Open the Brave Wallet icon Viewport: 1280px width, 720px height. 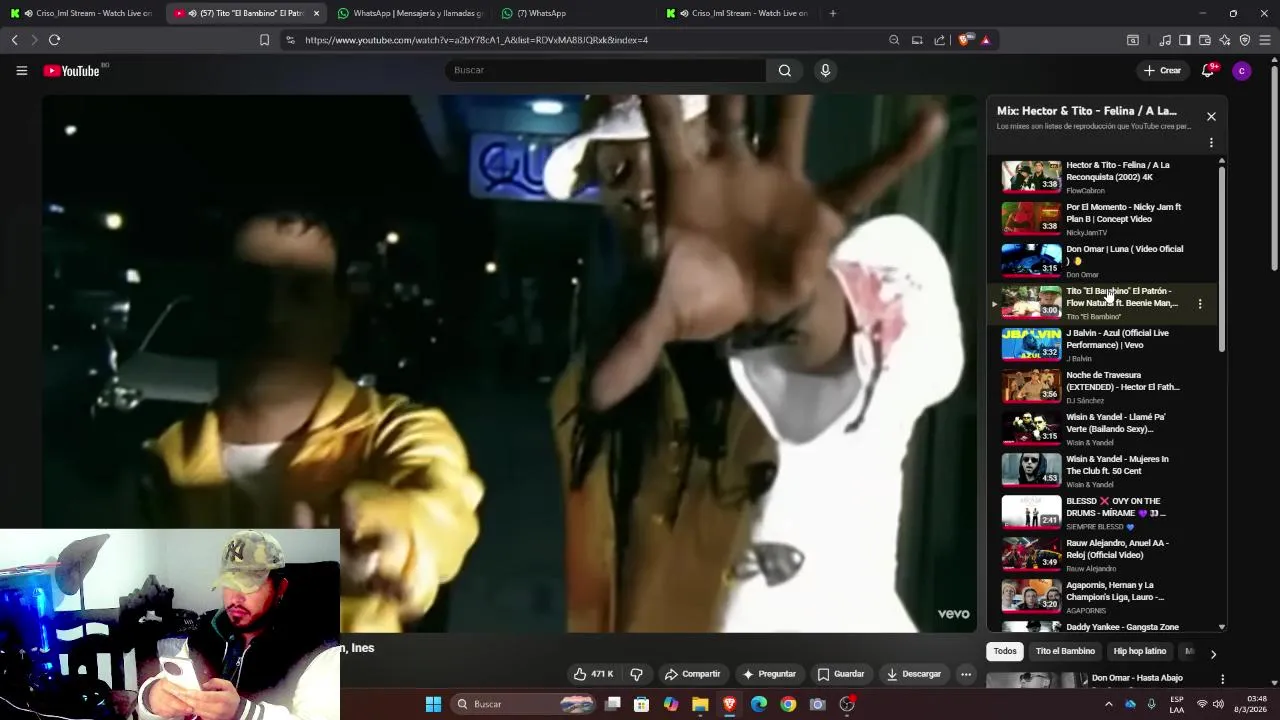1205,40
